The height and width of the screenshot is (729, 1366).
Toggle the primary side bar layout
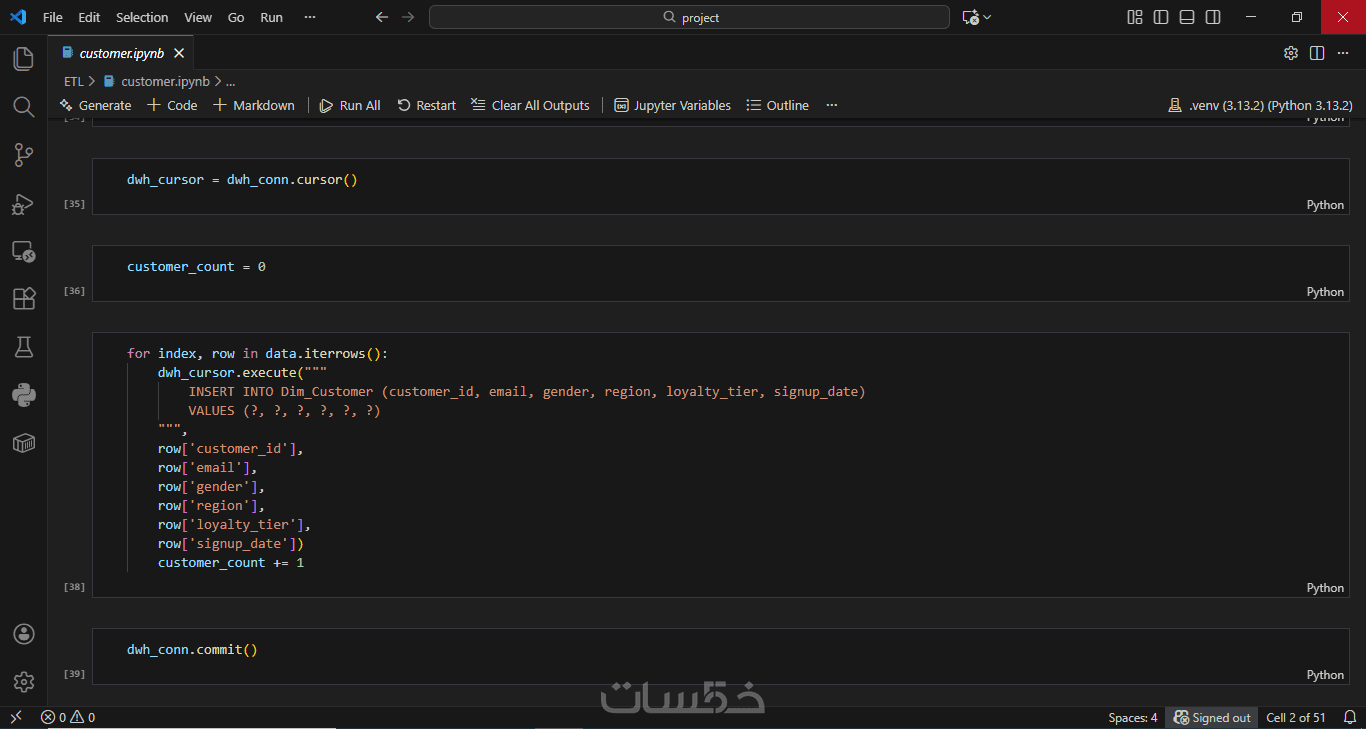[1161, 17]
